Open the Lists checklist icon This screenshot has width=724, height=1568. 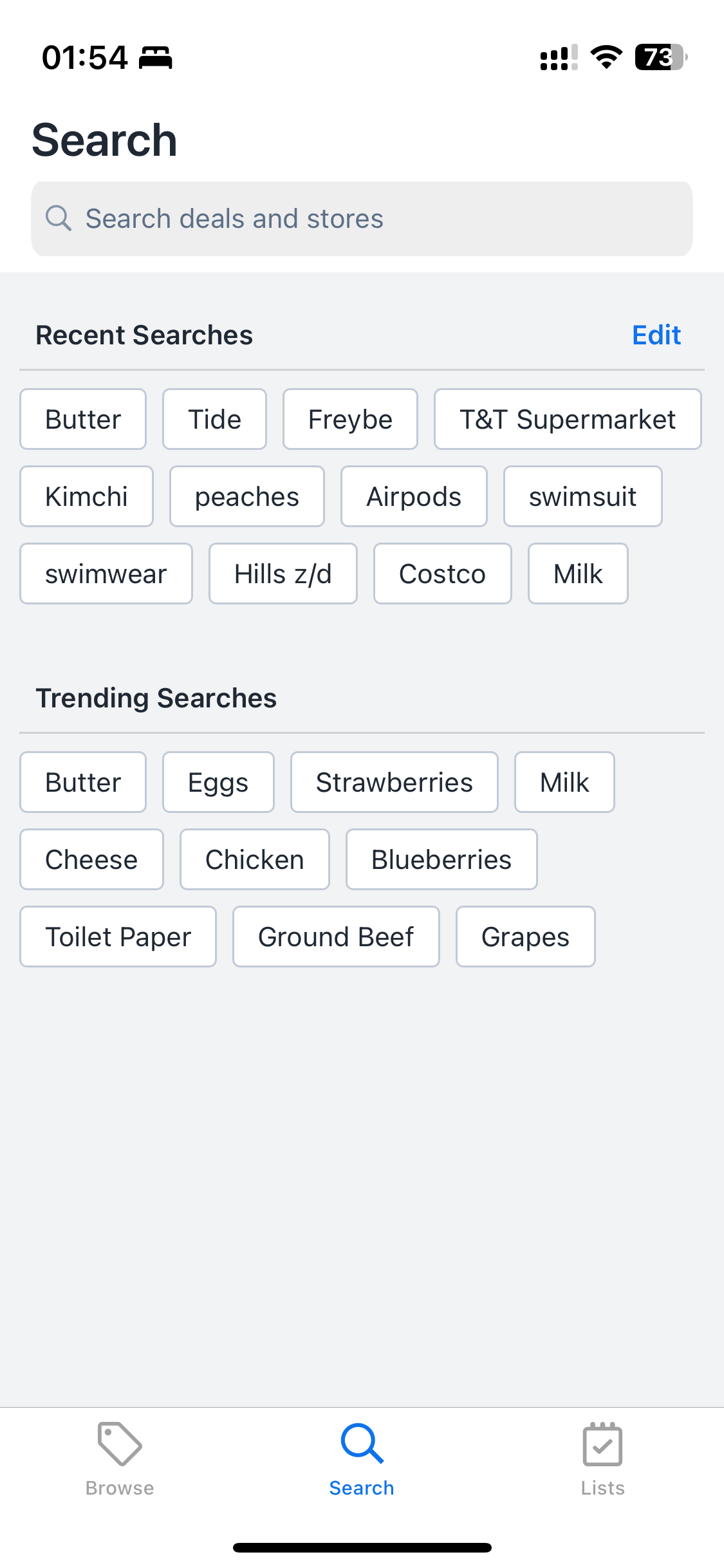pyautogui.click(x=602, y=1444)
